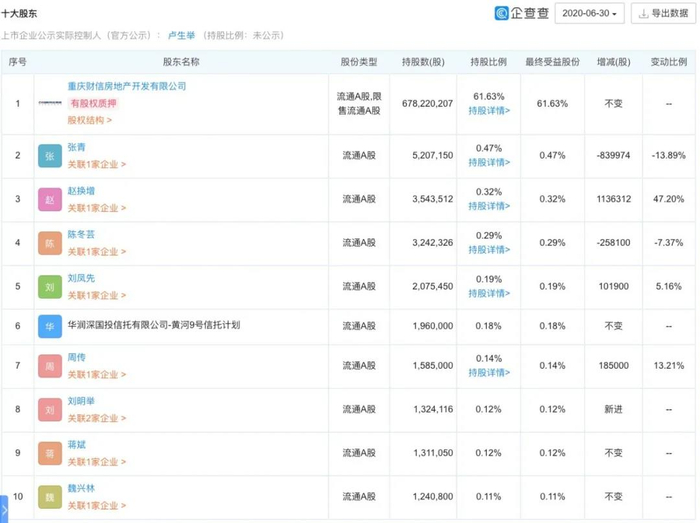The width and height of the screenshot is (700, 523).
Task: Expand the left-side blue arrow tab
Action: pyautogui.click(x=5, y=510)
